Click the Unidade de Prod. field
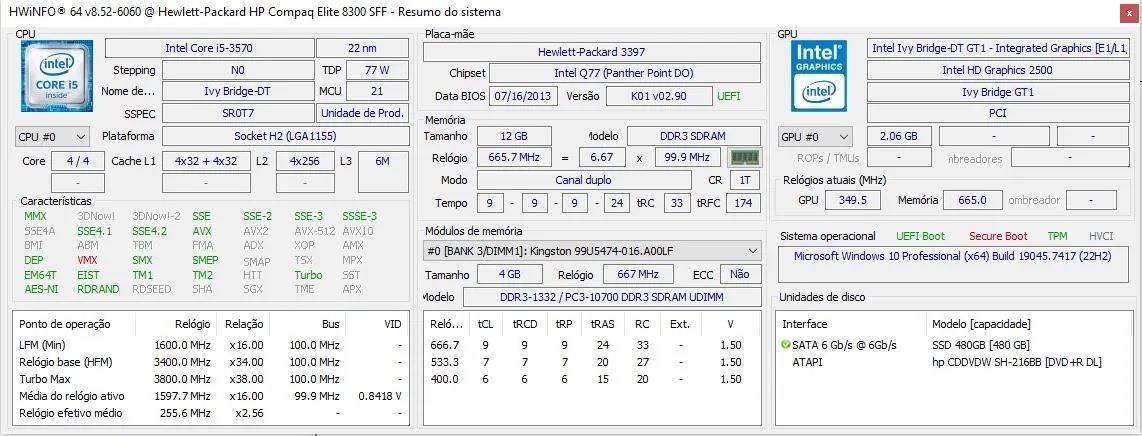Viewport: 1142px width, 436px height. click(x=362, y=114)
